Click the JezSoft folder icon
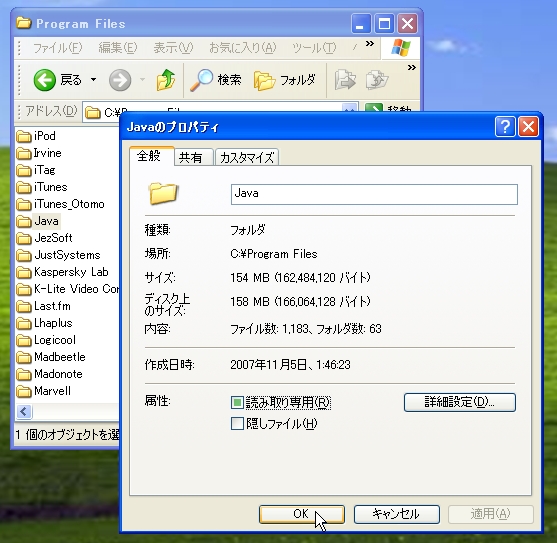This screenshot has width=557, height=543. tap(24, 238)
